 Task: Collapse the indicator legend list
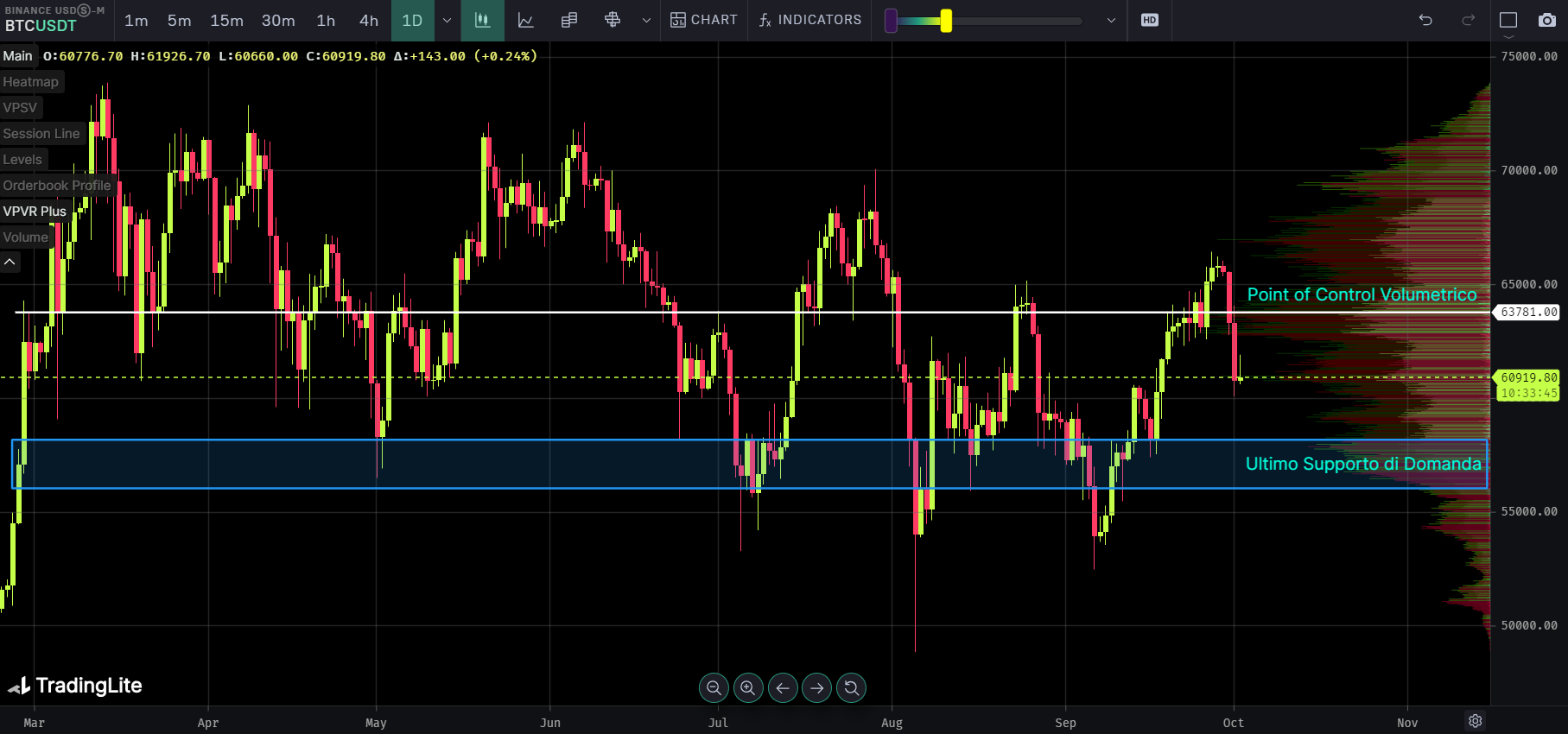pos(10,262)
